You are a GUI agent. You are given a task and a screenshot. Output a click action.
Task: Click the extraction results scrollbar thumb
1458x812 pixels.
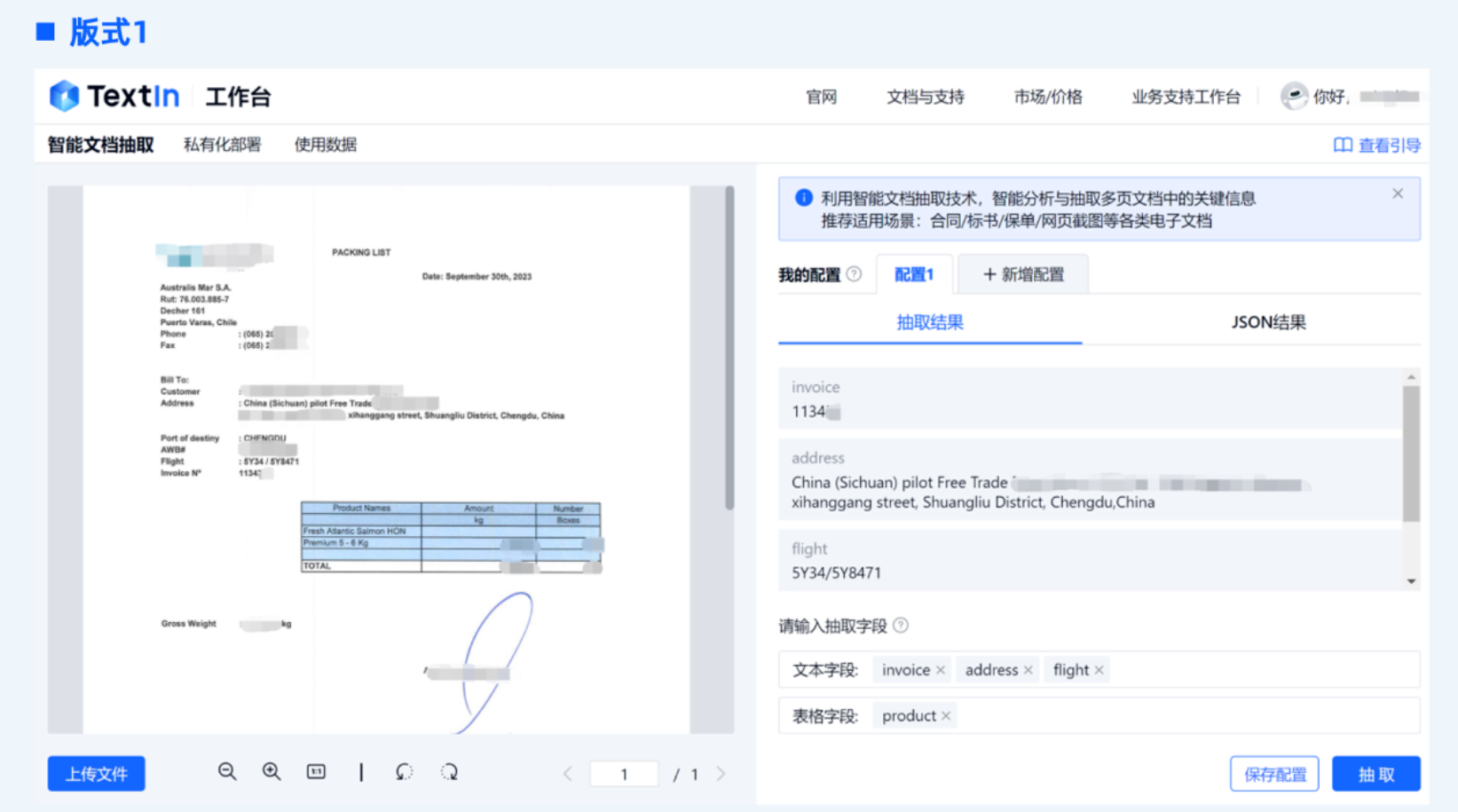pyautogui.click(x=1411, y=453)
